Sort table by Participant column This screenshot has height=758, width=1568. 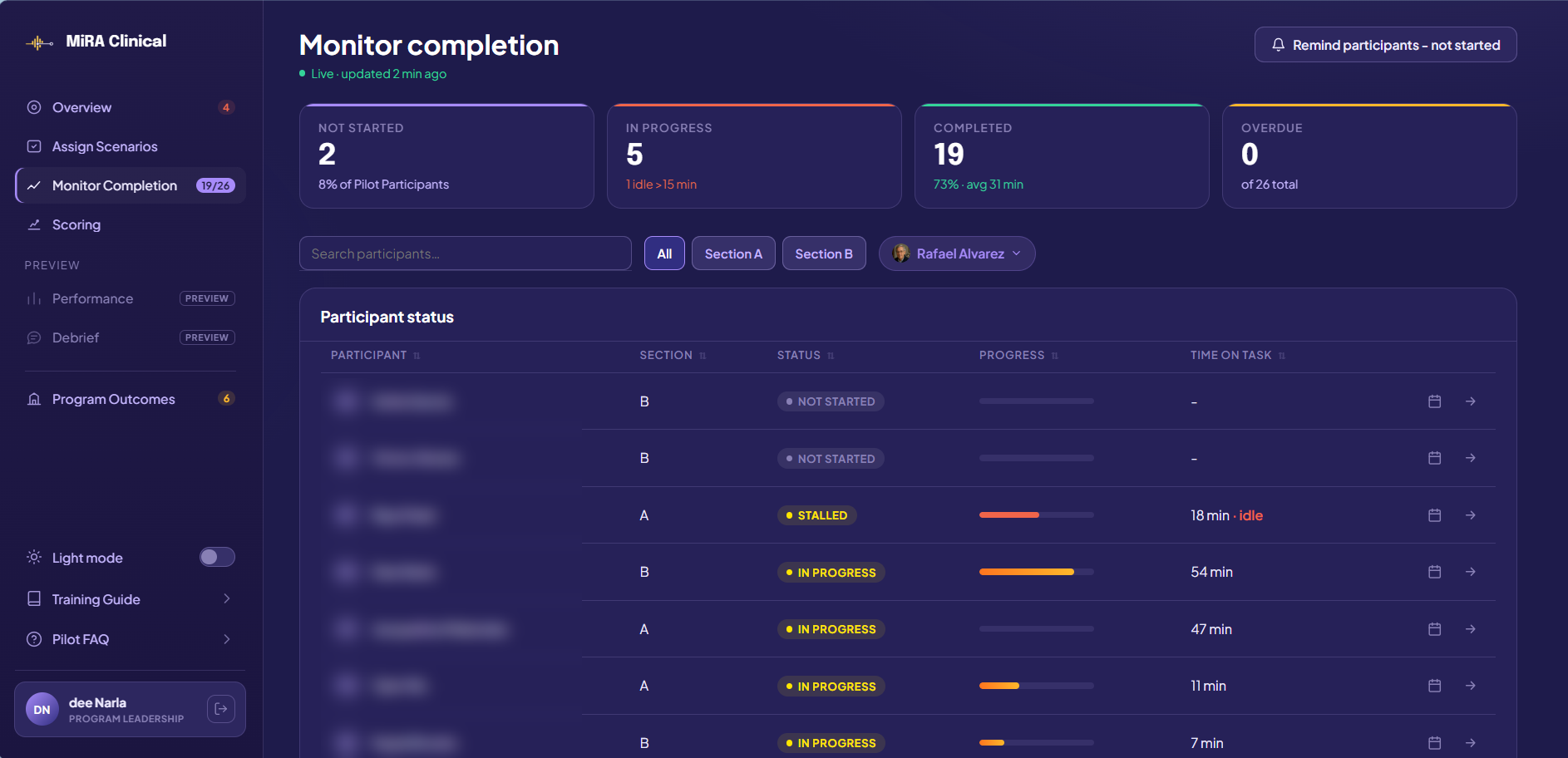[375, 355]
